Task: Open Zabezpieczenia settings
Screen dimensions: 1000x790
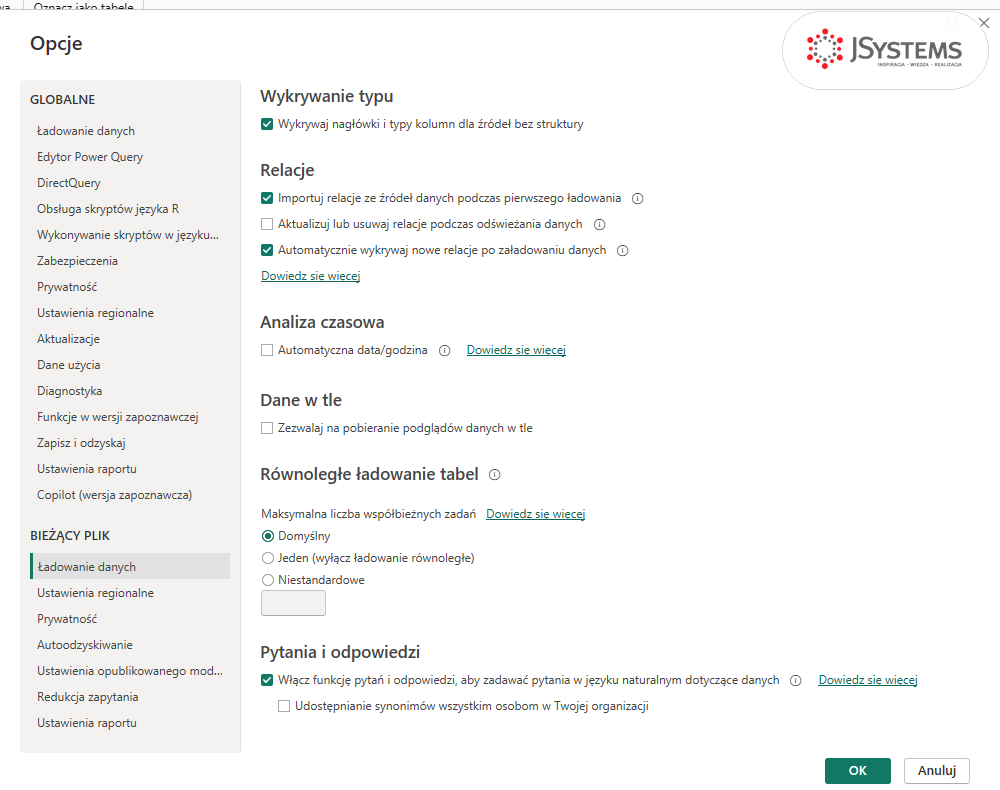Action: (x=130, y=261)
